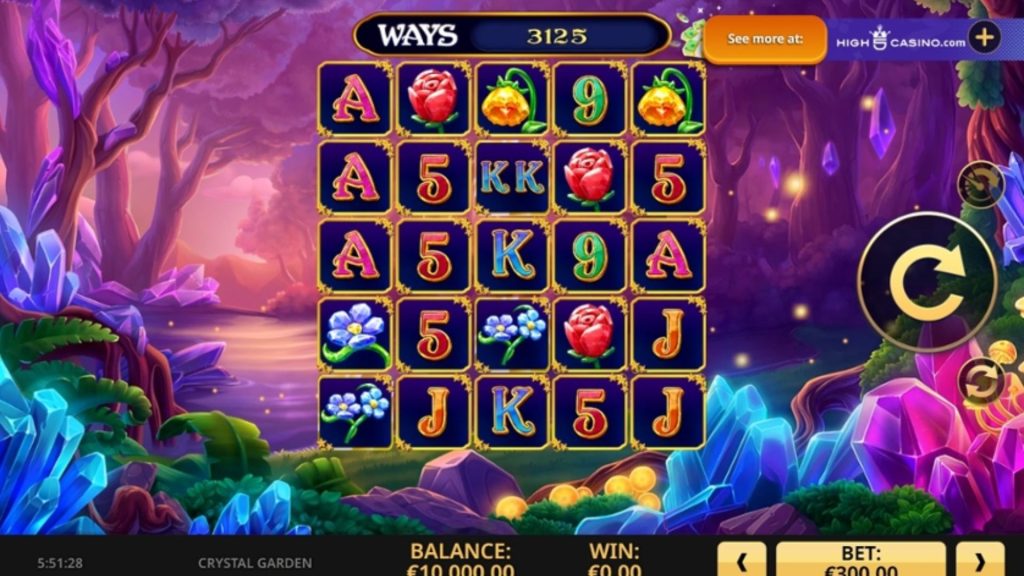Select the green 9 tile in top row
The width and height of the screenshot is (1024, 576).
pyautogui.click(x=590, y=99)
